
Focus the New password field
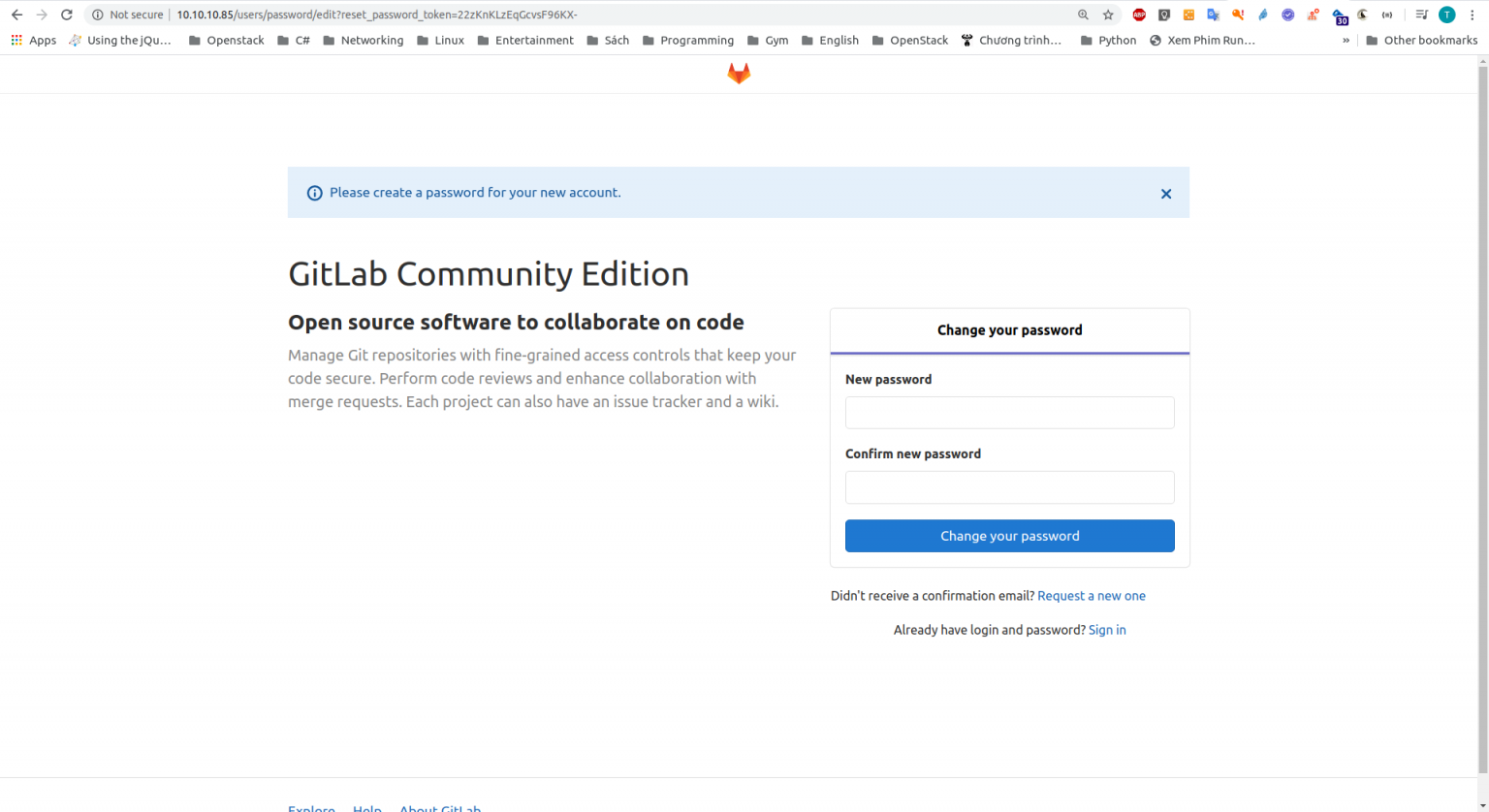point(1009,413)
